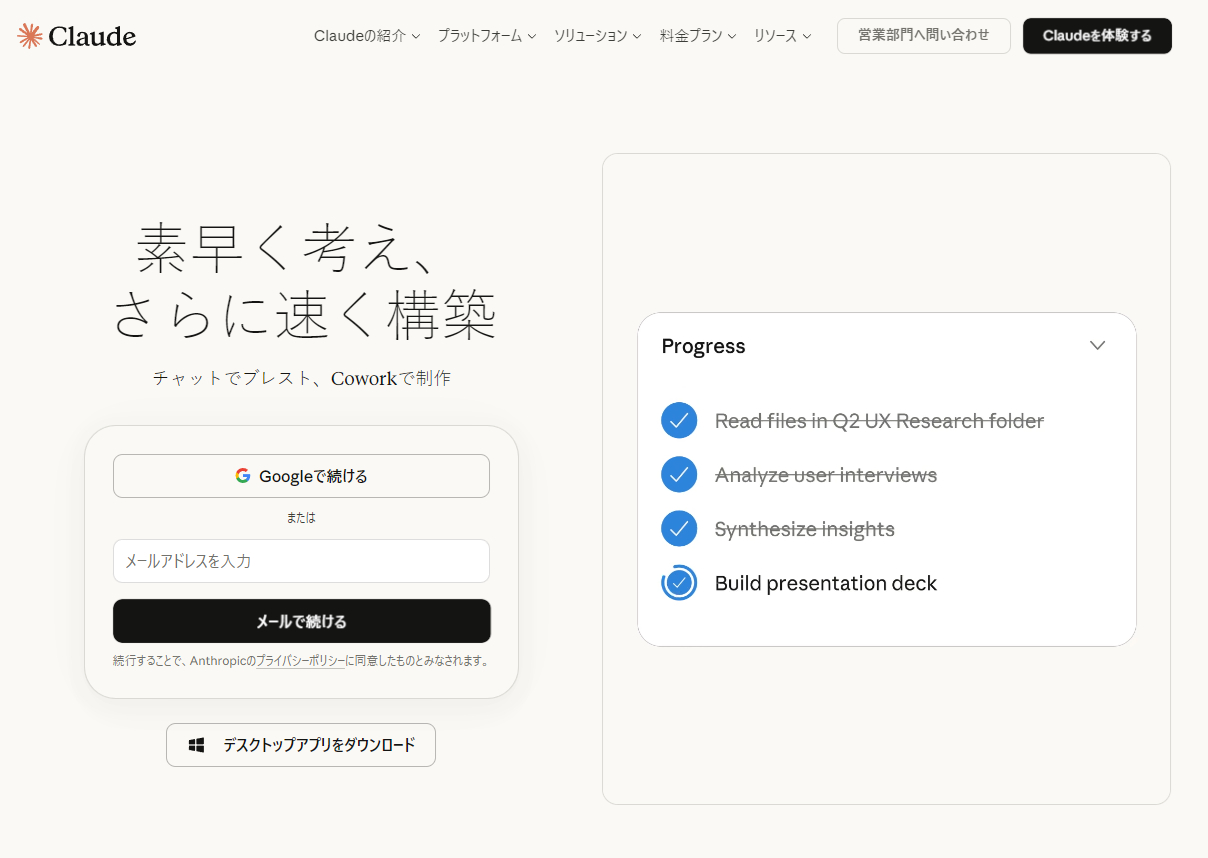Click the Windows logo on download button
Image resolution: width=1208 pixels, height=858 pixels.
(x=197, y=745)
